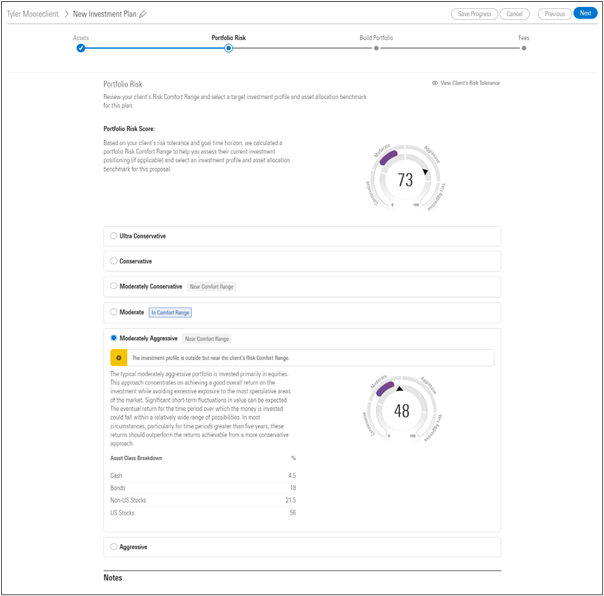Click the eye icon for risk tolerance

[x=435, y=83]
